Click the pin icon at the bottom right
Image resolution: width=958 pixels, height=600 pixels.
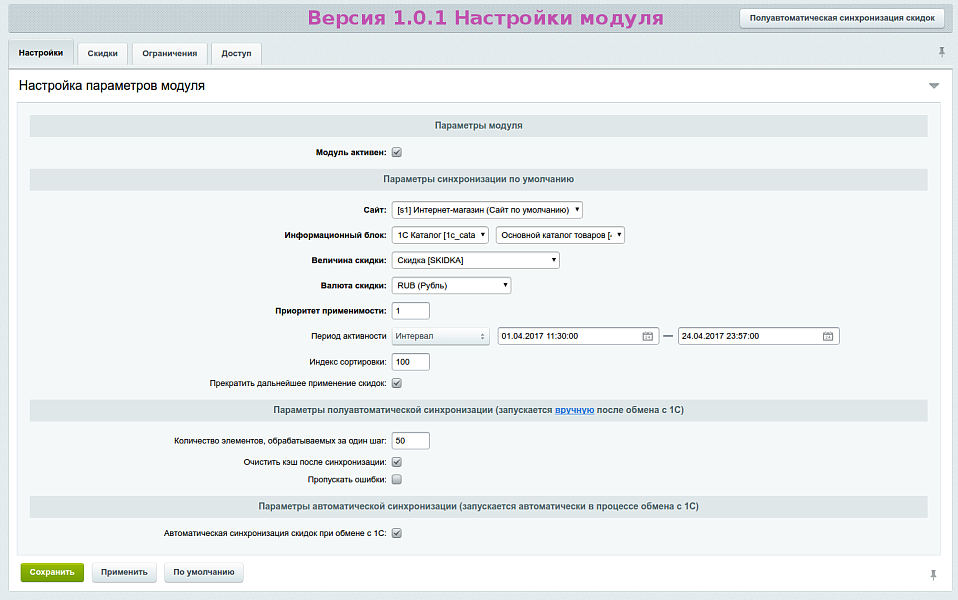click(x=933, y=574)
